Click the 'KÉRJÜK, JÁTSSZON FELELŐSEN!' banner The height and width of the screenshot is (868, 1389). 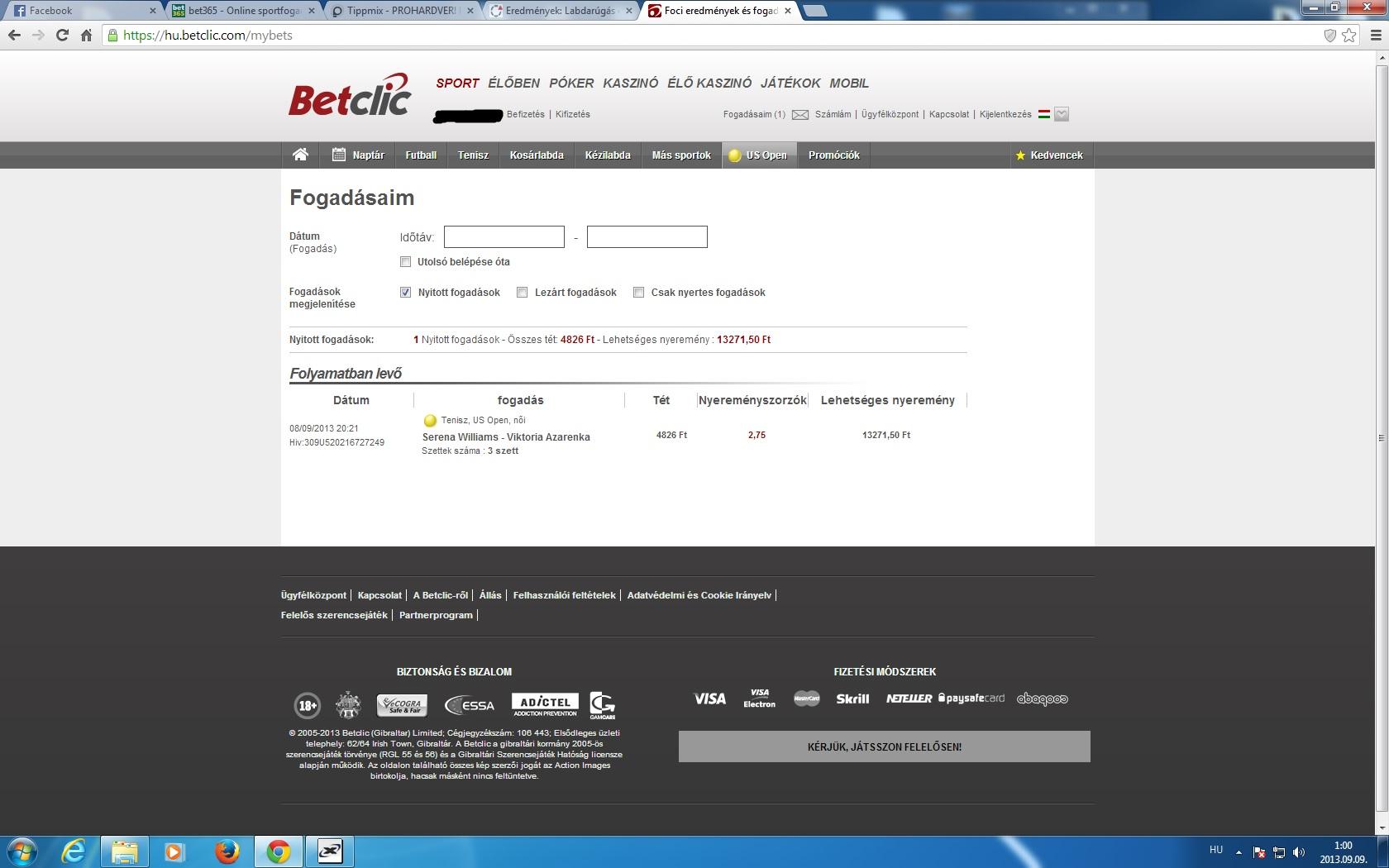(885, 746)
